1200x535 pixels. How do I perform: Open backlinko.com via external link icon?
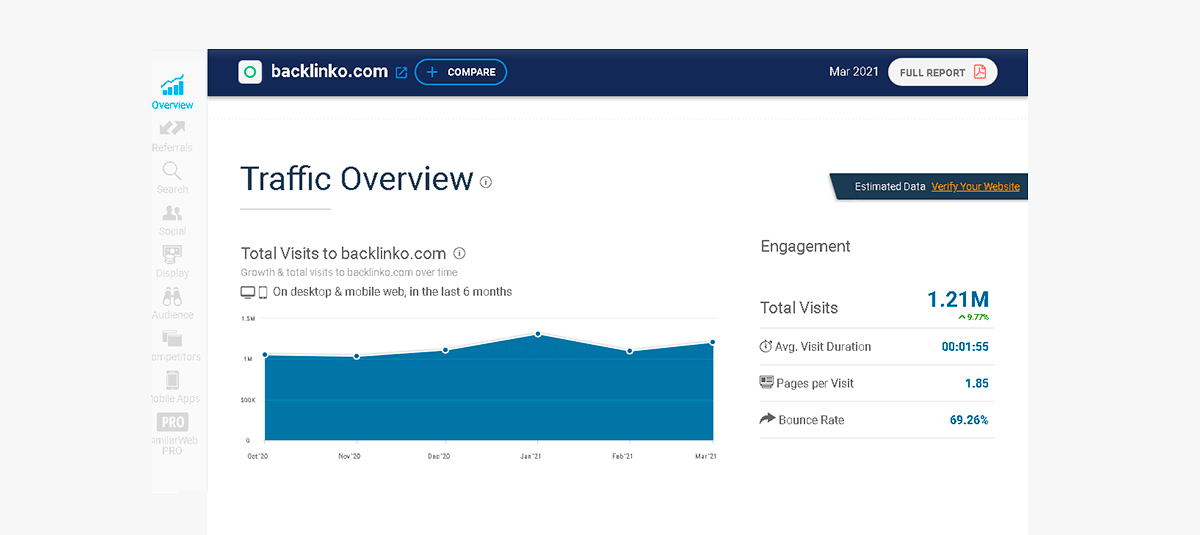click(x=402, y=72)
